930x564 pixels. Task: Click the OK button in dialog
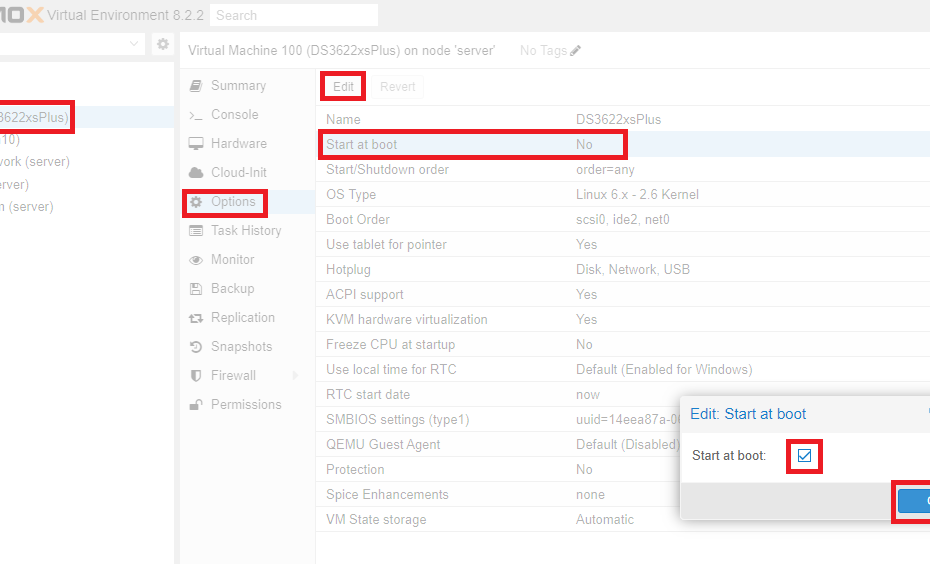[915, 501]
